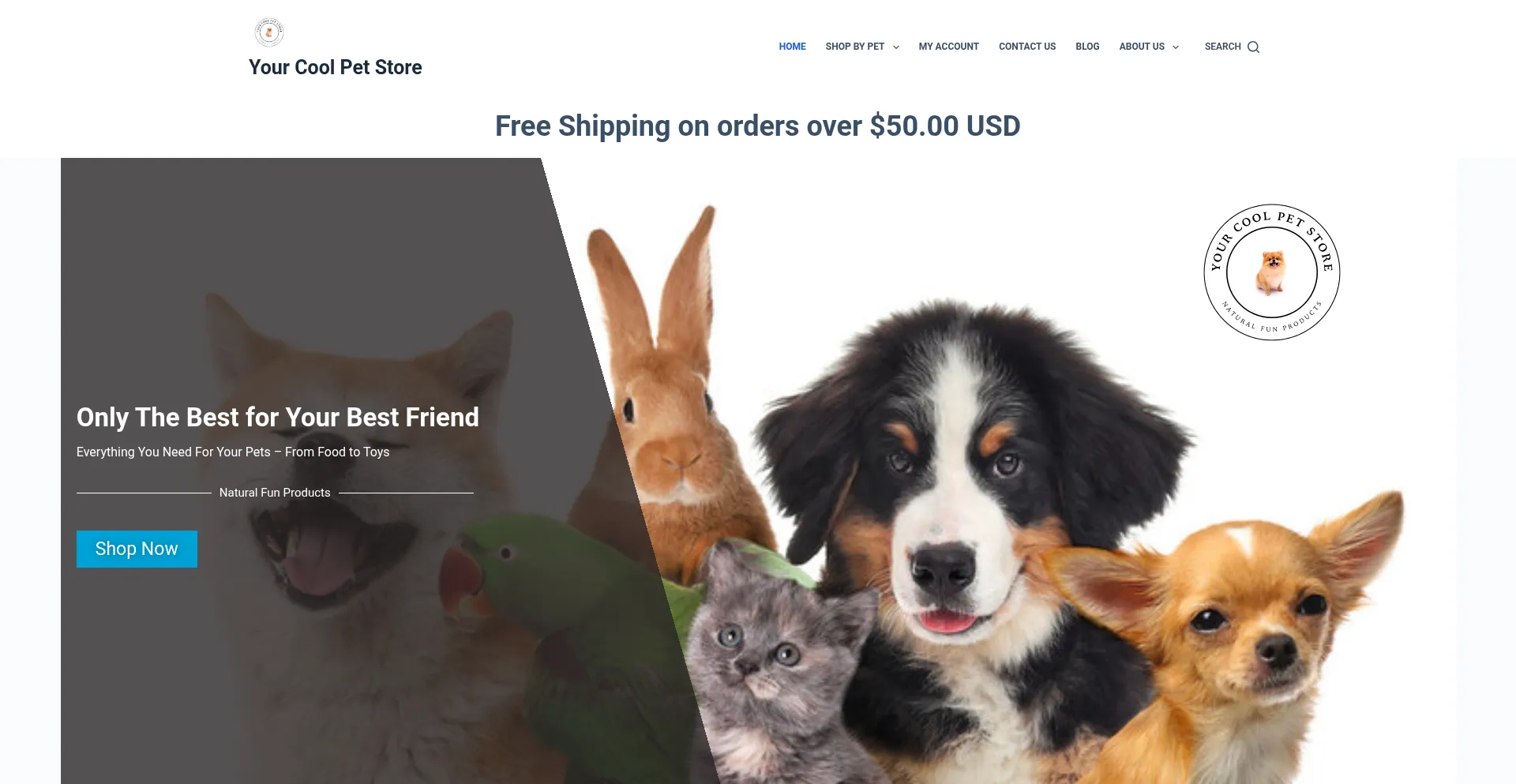The image size is (1516, 784).
Task: Click the round Your Cool Pet Store badge
Action: (1271, 272)
